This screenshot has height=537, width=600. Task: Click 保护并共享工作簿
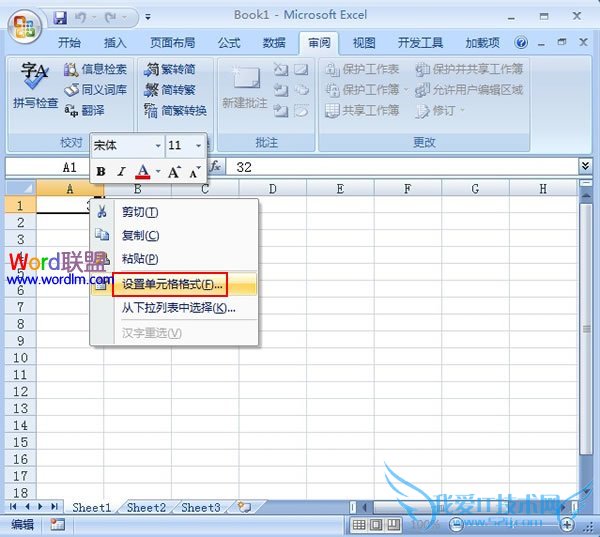pyautogui.click(x=470, y=69)
